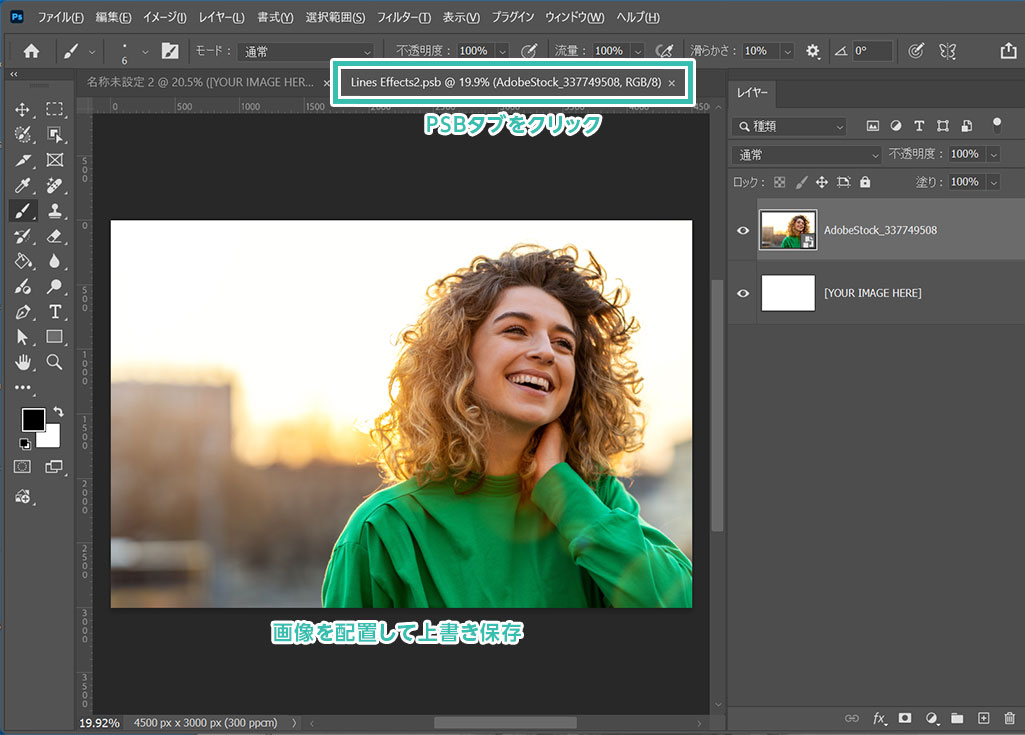Expand the layer filter type dropdown
1025x735 pixels.
[x=790, y=126]
